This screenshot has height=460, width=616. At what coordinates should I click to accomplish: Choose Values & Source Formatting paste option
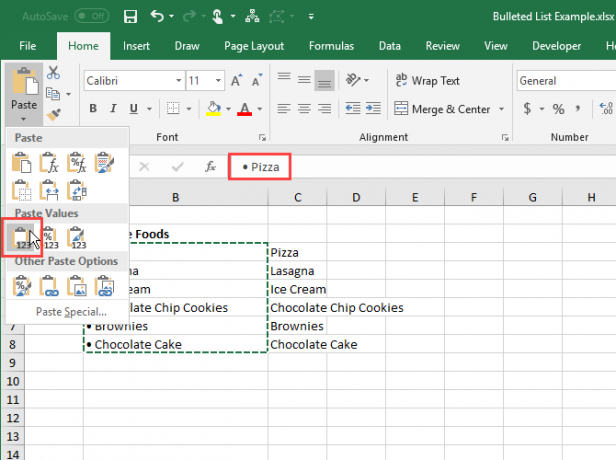click(77, 238)
